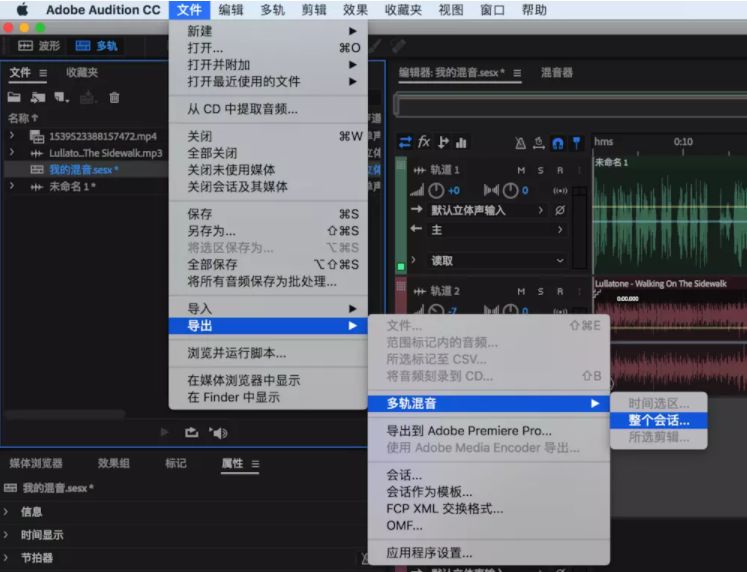Toggle auto-play speaker icon in Files panel
Screen dimensions: 747x572
coord(218,432)
